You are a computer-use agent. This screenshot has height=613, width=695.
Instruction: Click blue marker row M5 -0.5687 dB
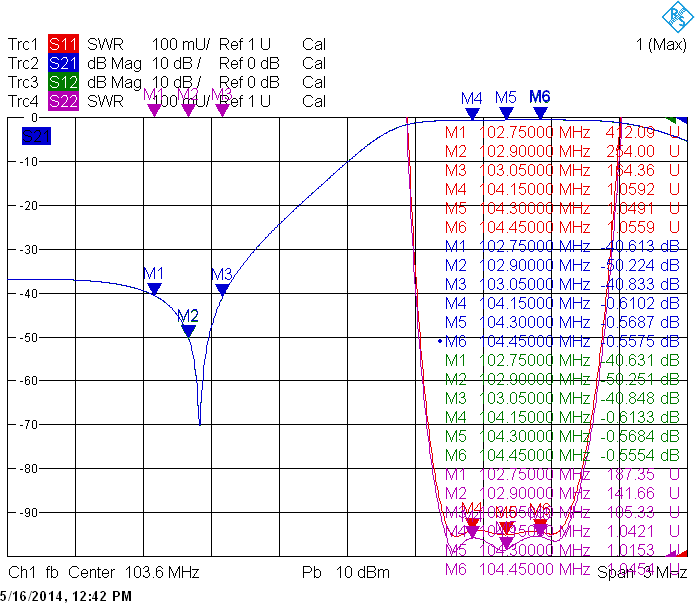click(x=562, y=322)
